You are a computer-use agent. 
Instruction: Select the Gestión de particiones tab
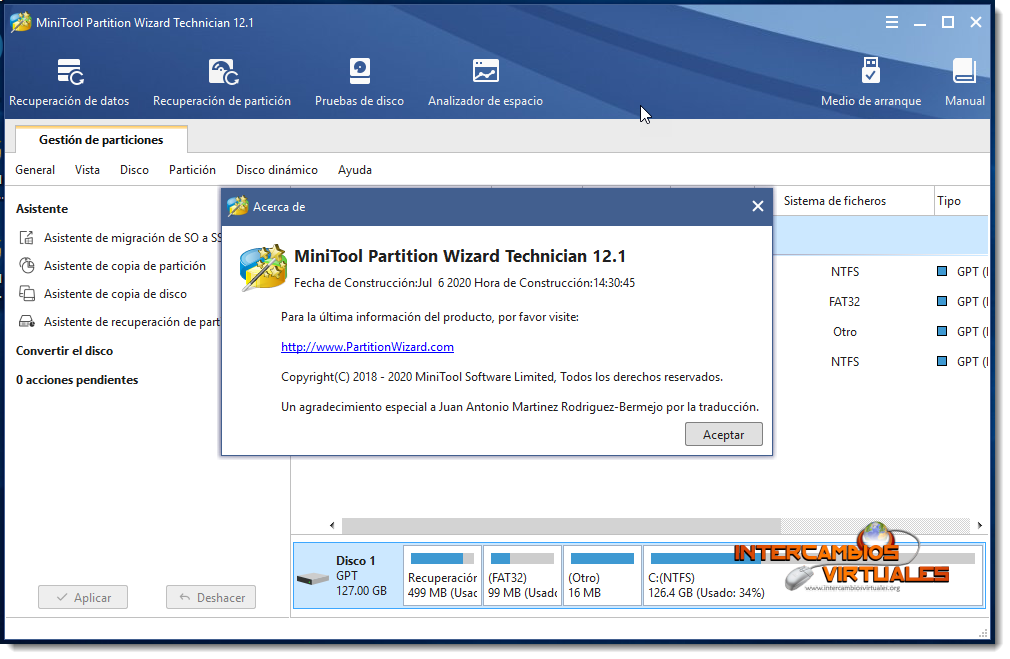pyautogui.click(x=101, y=140)
